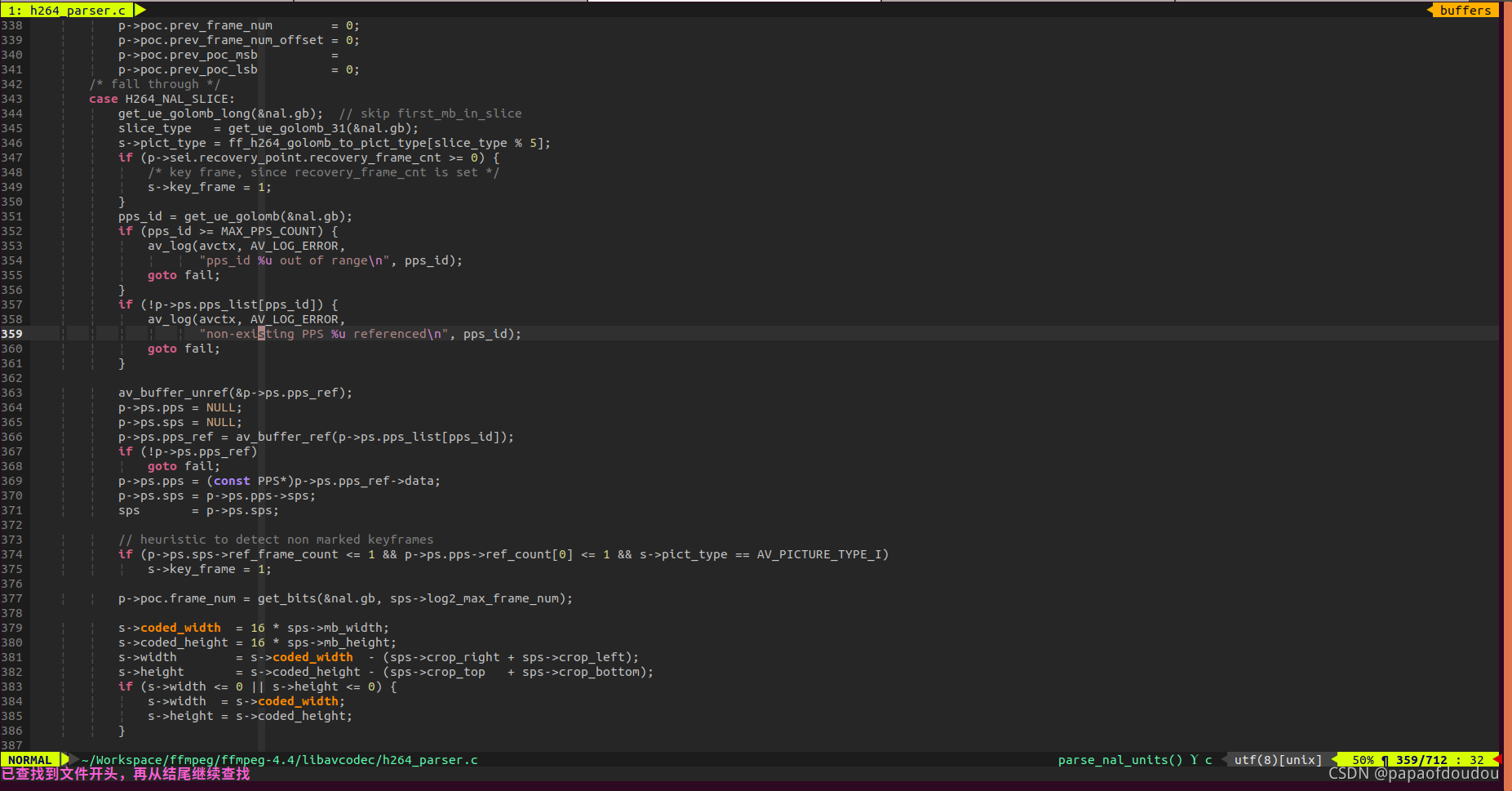Click line number 343
Screen dimensions: 1512x791
(11, 99)
